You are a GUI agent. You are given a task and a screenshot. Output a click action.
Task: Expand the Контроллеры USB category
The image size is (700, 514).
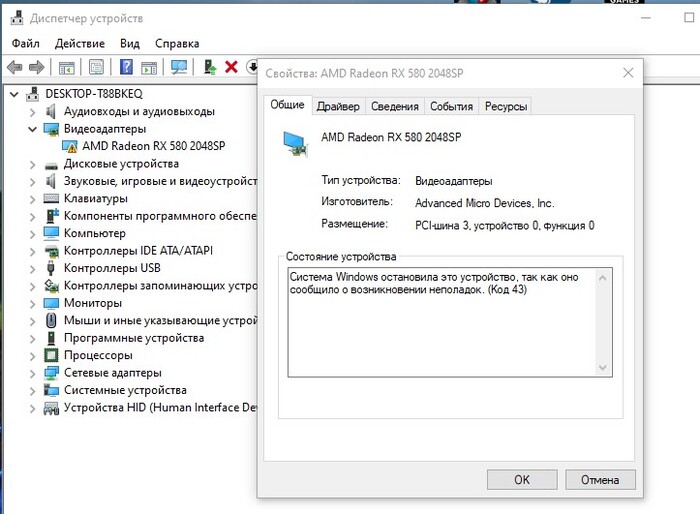tap(32, 269)
